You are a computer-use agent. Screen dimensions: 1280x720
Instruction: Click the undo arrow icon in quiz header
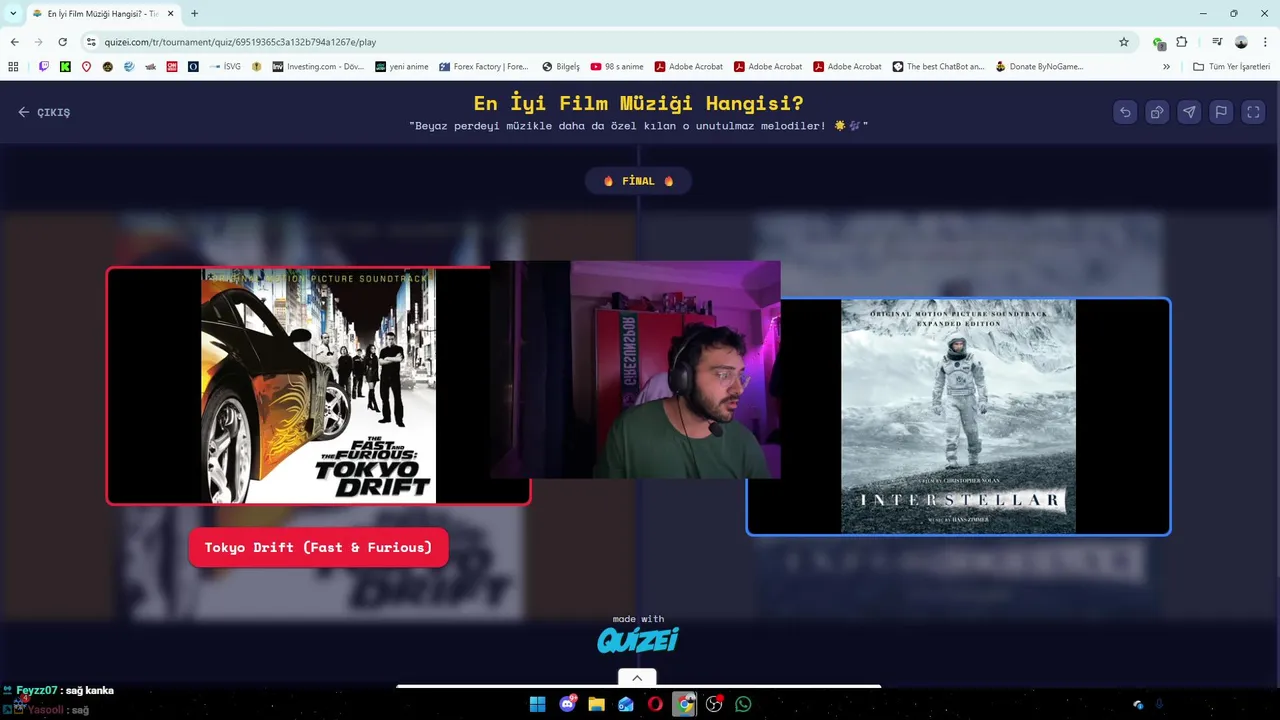click(1125, 112)
